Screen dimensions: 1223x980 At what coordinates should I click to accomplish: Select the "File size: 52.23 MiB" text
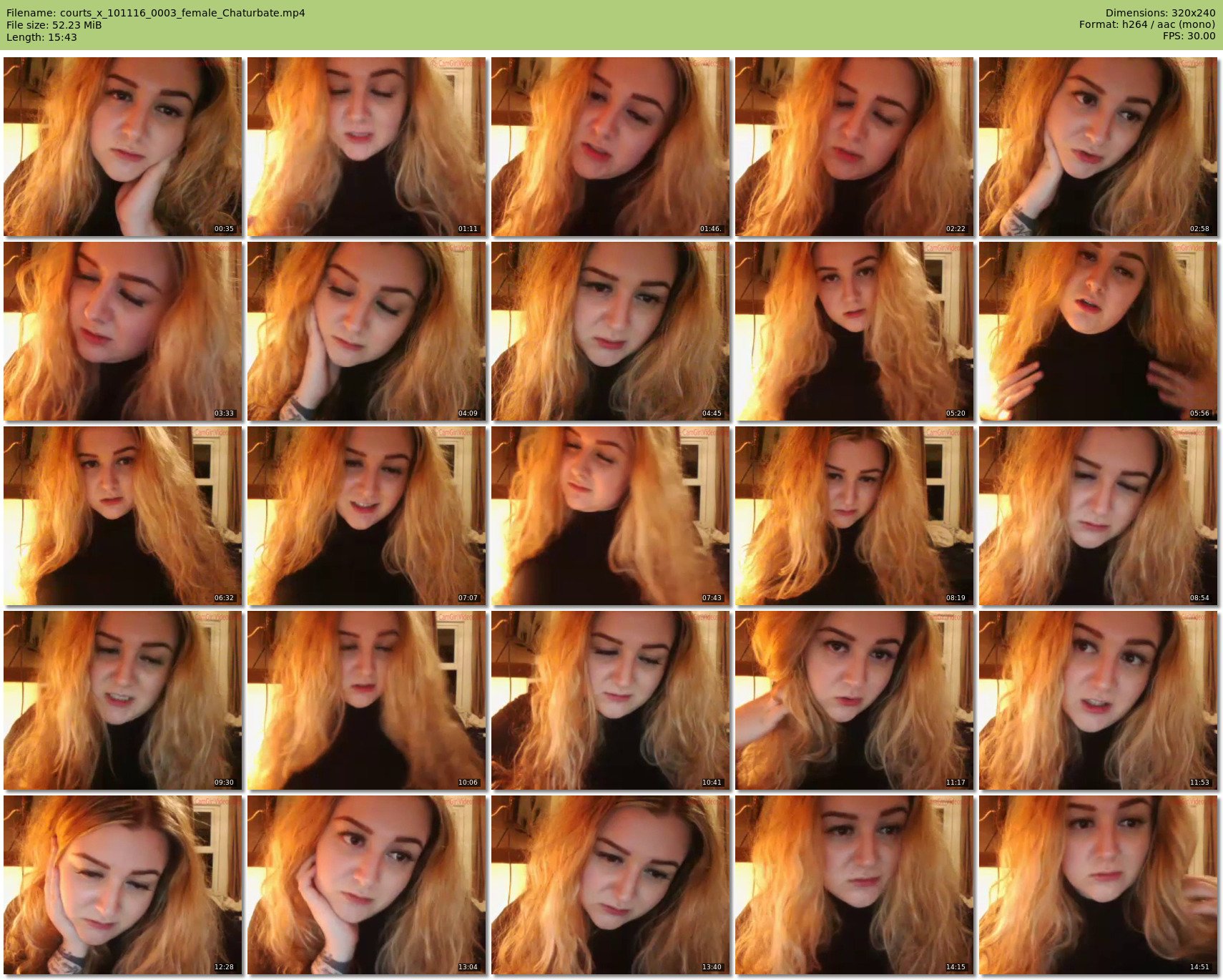[x=54, y=25]
